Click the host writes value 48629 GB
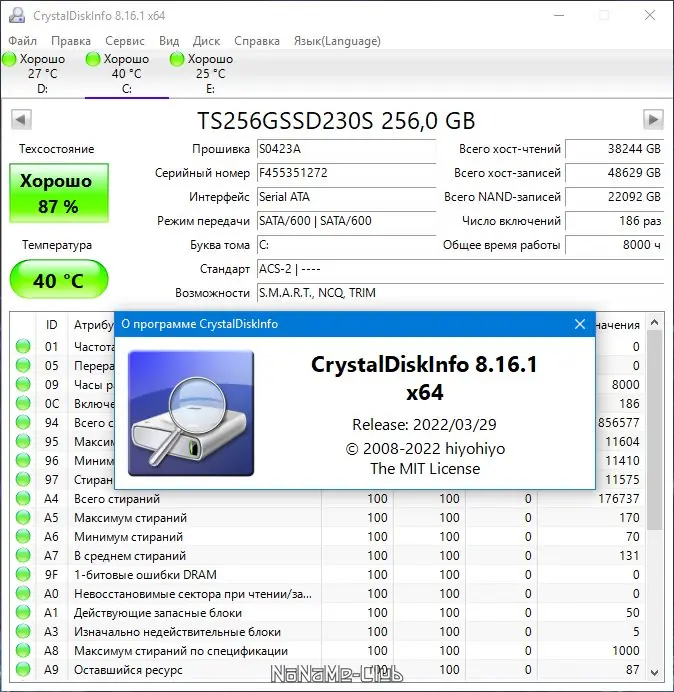This screenshot has height=692, width=674. 614,173
